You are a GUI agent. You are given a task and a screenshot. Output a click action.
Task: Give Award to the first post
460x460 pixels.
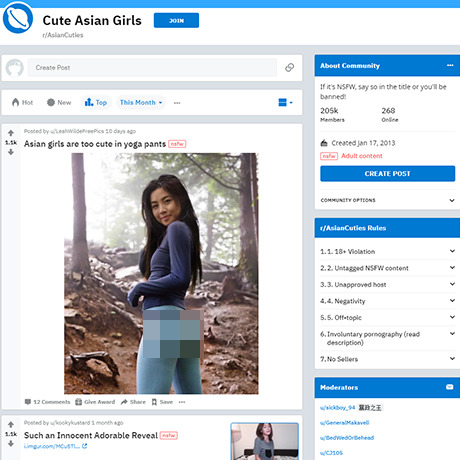coord(95,402)
